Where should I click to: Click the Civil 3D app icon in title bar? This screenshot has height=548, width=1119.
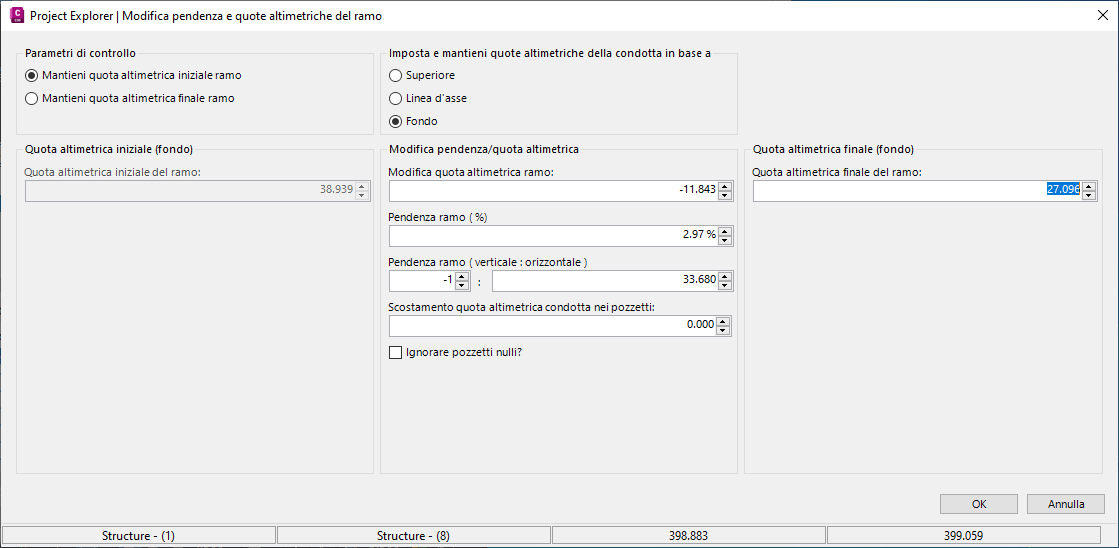click(x=16, y=16)
